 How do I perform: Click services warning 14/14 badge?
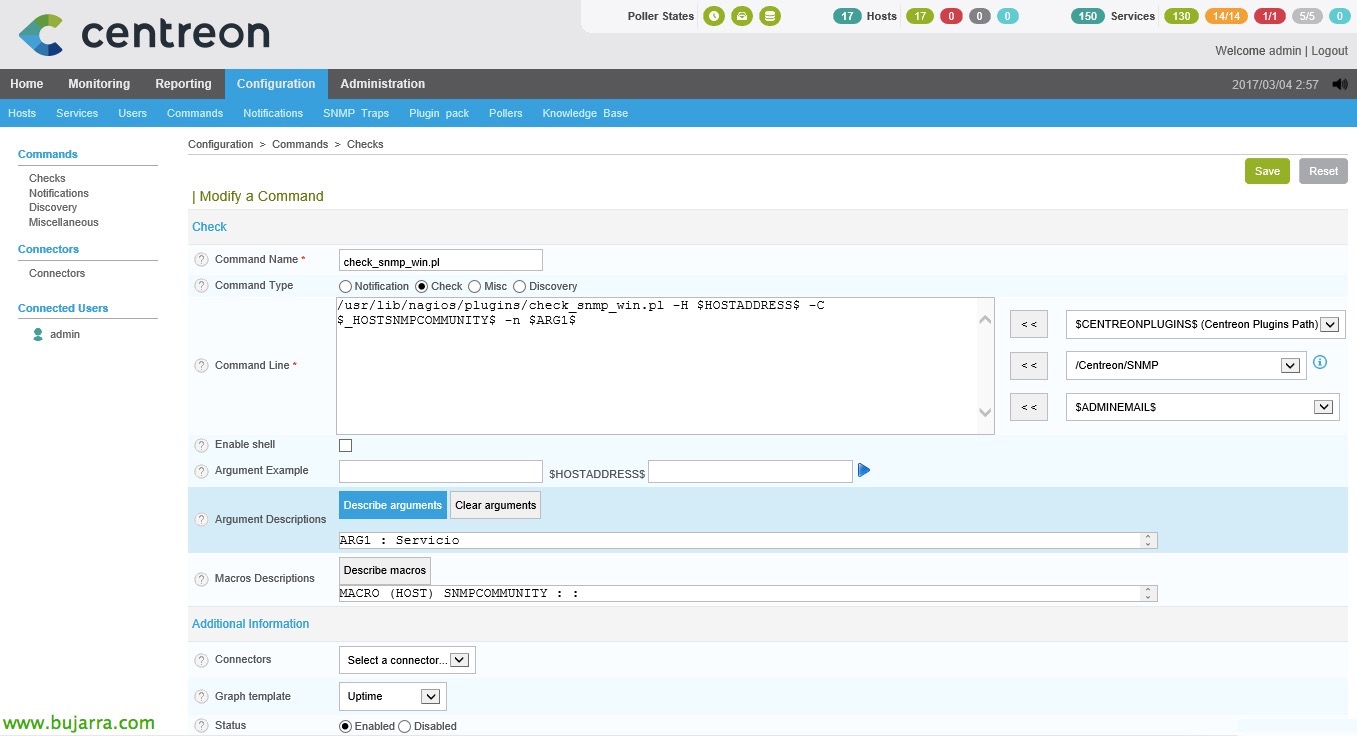[1226, 16]
